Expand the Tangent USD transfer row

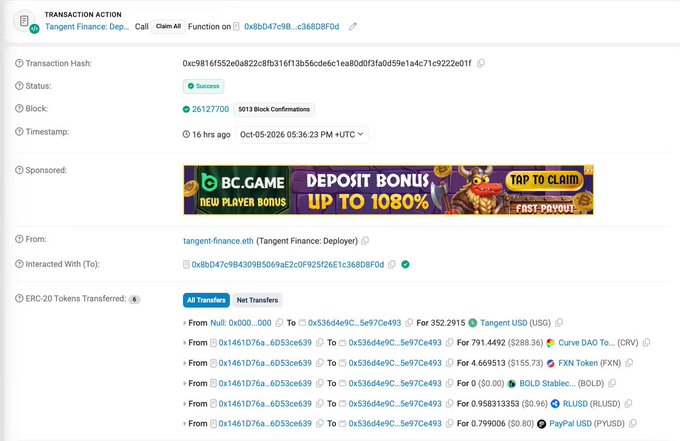click(x=185, y=323)
